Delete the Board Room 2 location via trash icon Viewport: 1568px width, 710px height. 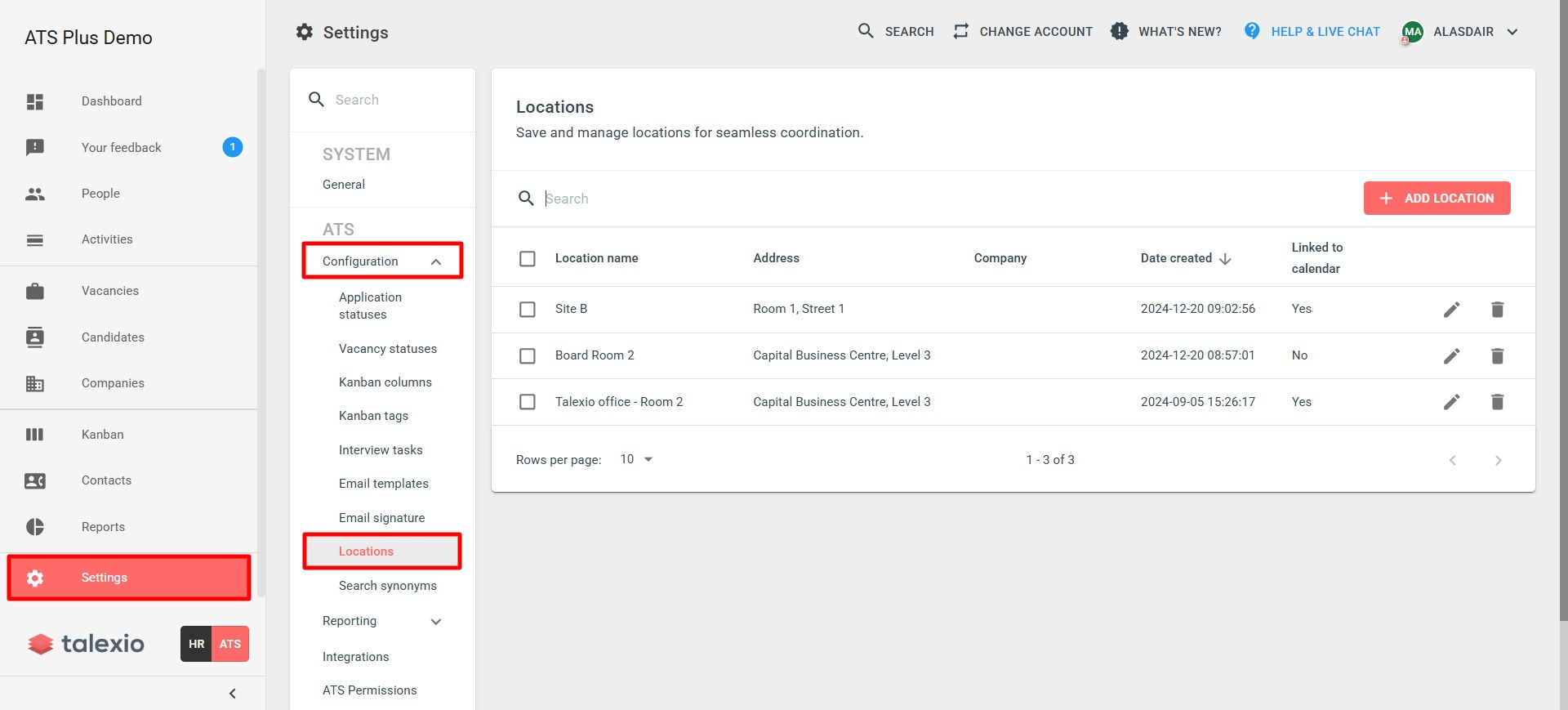coord(1497,356)
